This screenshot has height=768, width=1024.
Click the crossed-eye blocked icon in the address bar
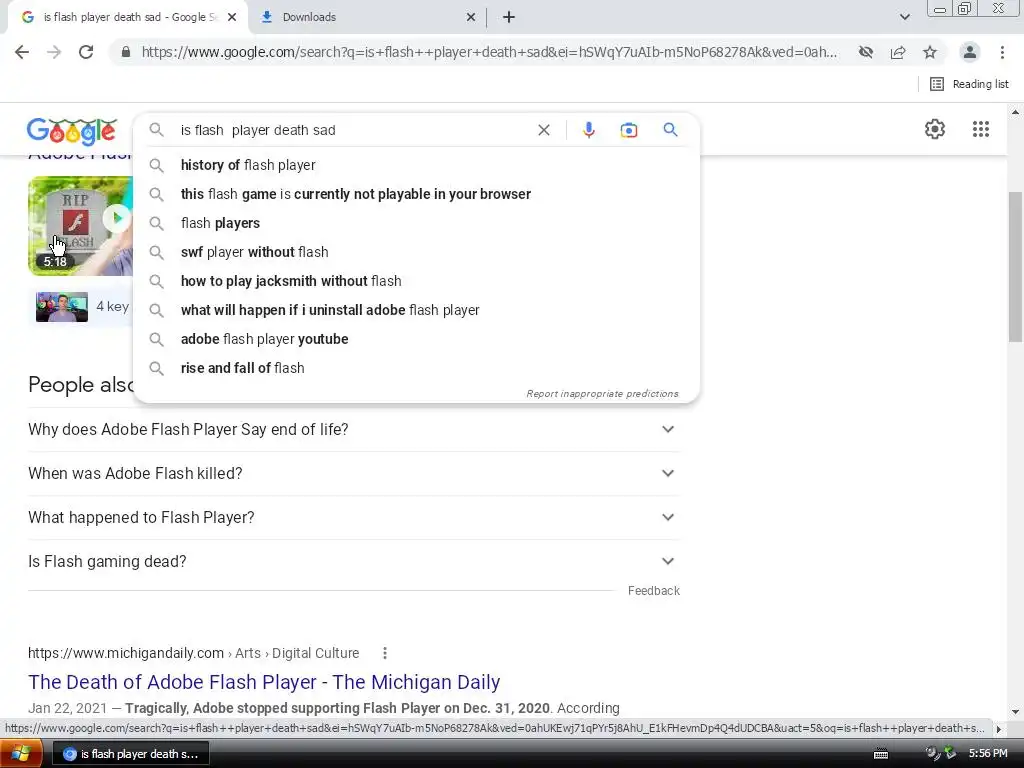click(x=866, y=52)
